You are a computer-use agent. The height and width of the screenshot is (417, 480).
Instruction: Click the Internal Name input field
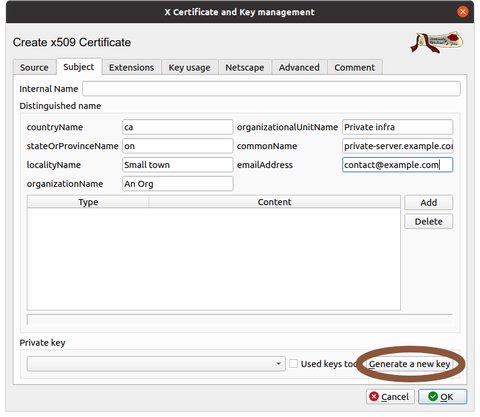pyautogui.click(x=271, y=89)
